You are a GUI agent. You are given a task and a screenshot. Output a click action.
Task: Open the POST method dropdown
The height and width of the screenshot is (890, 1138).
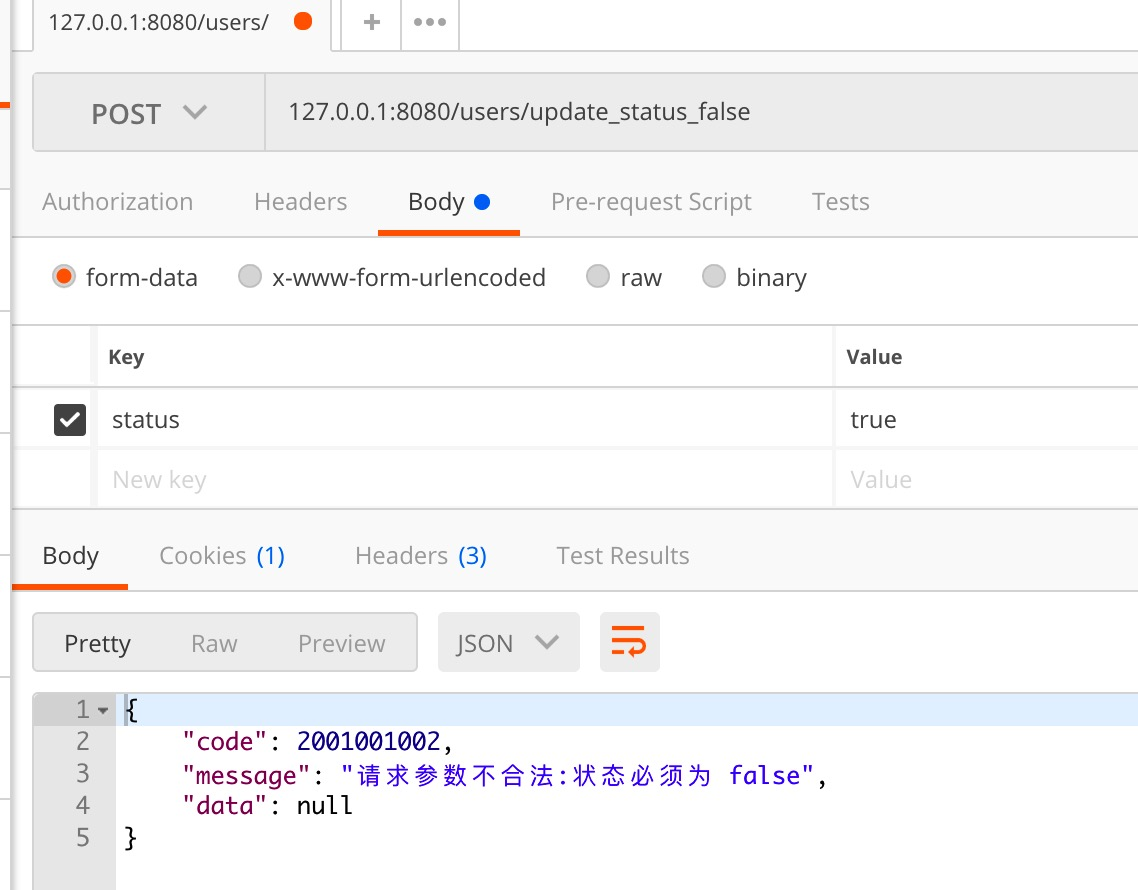pyautogui.click(x=148, y=112)
